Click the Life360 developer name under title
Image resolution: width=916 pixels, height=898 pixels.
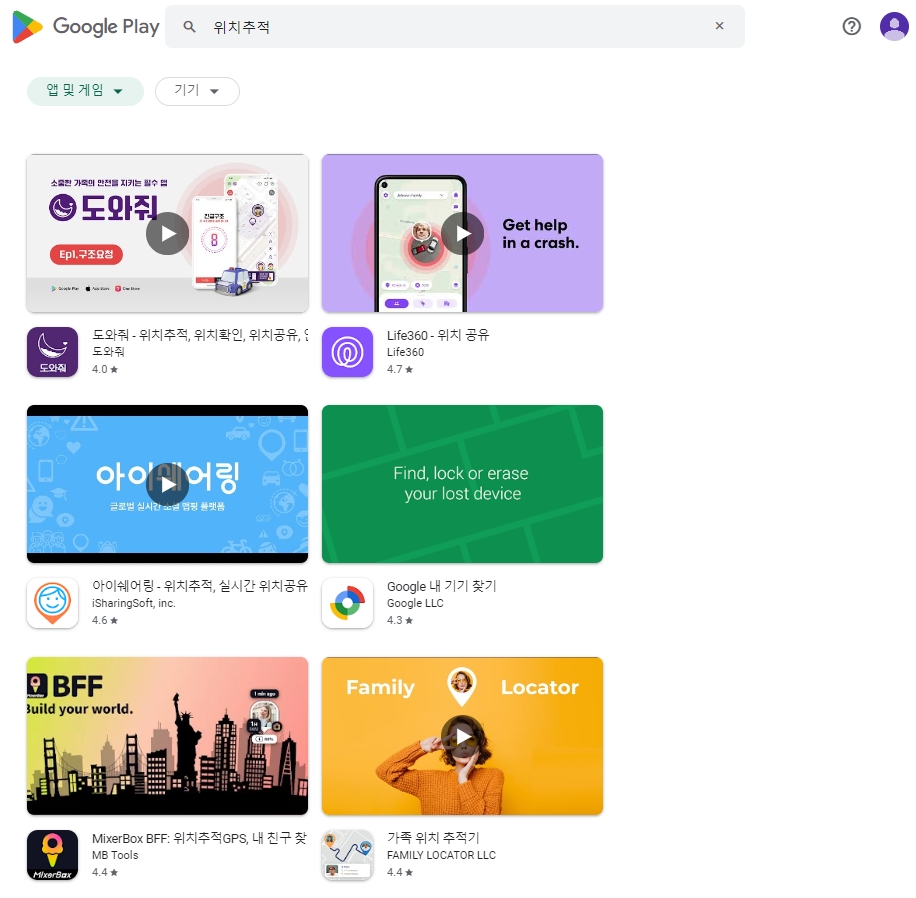pyautogui.click(x=405, y=352)
